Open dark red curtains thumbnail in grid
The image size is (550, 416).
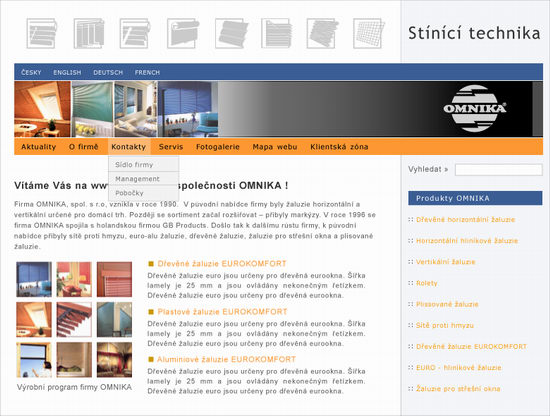pos(114,360)
